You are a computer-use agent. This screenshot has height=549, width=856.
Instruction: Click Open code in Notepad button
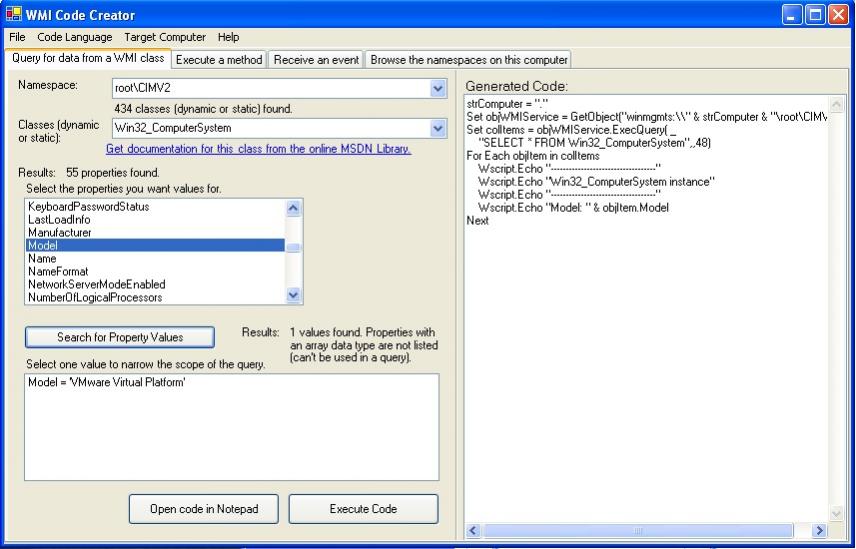click(204, 509)
